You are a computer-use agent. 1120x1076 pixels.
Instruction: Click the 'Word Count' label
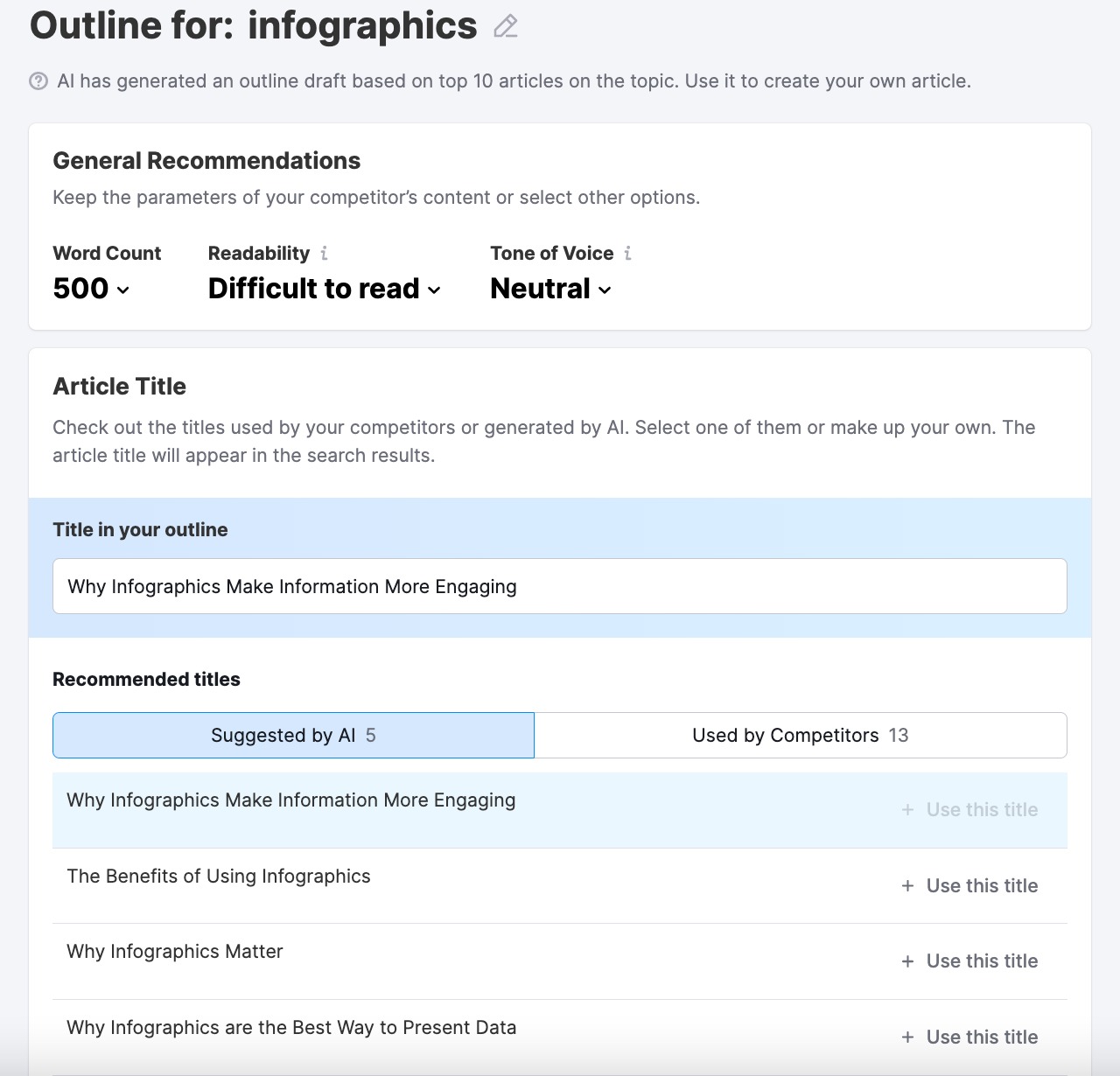[x=107, y=254]
